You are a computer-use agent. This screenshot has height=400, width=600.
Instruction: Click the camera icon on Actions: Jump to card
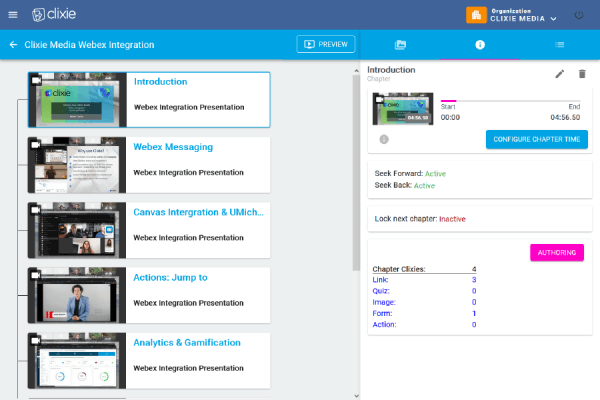[36, 275]
